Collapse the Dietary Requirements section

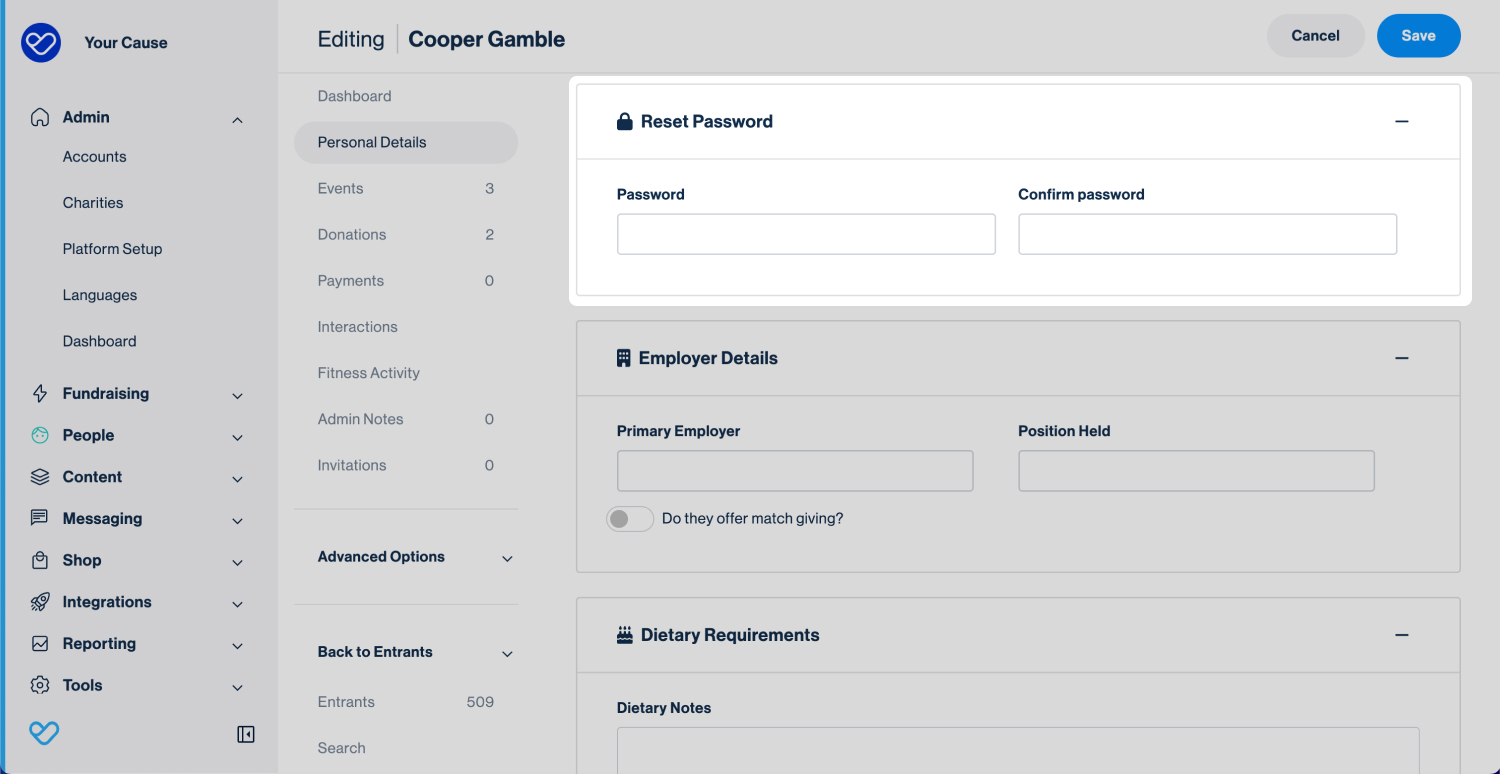pyautogui.click(x=1401, y=636)
